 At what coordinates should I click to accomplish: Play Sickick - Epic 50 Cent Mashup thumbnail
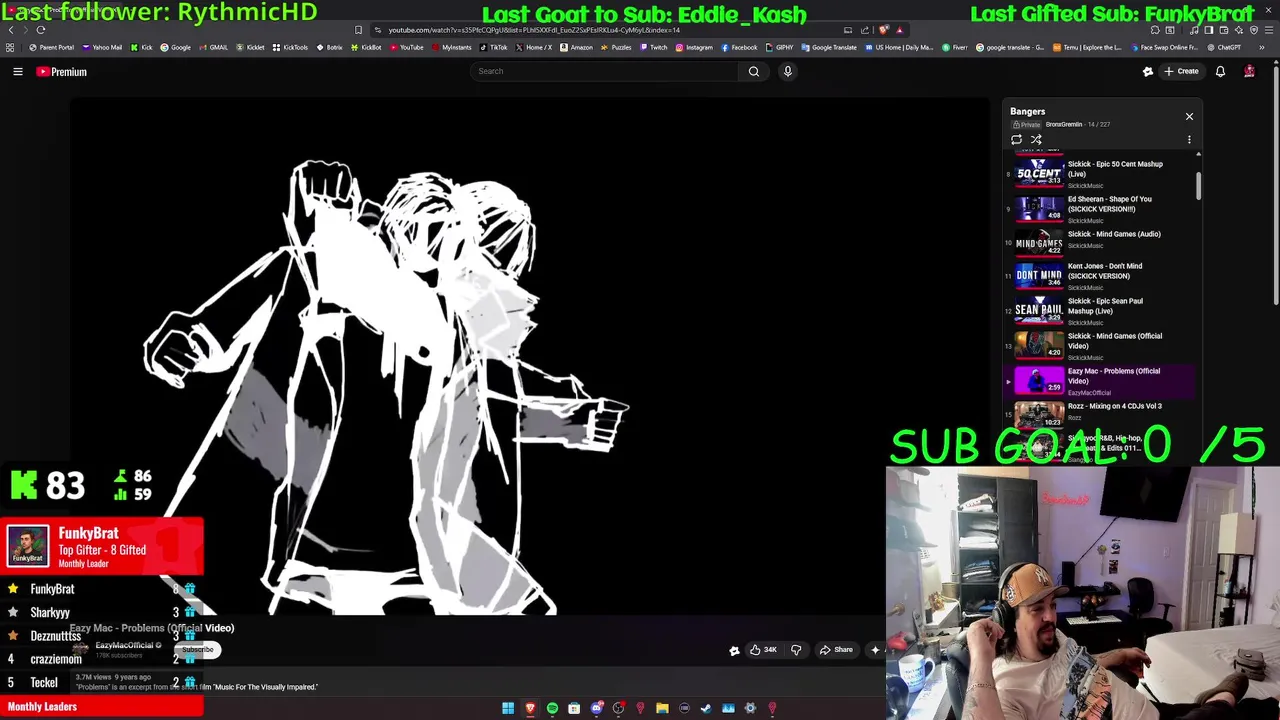(x=1039, y=174)
